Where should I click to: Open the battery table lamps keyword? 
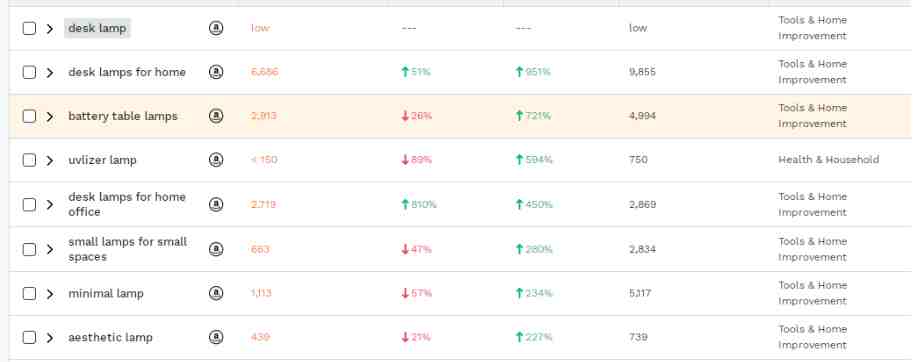pyautogui.click(x=123, y=116)
